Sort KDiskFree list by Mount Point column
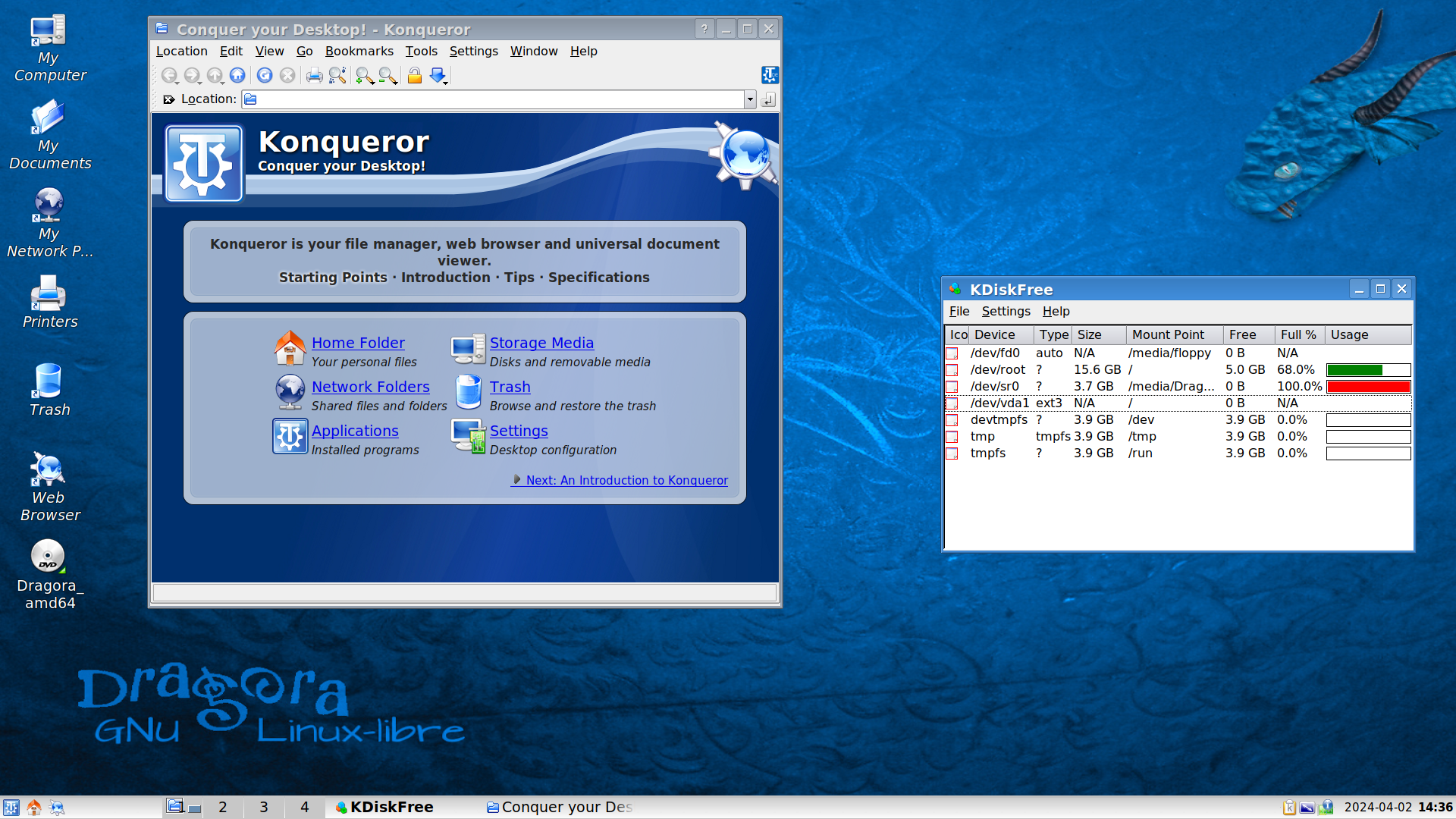 tap(1174, 334)
